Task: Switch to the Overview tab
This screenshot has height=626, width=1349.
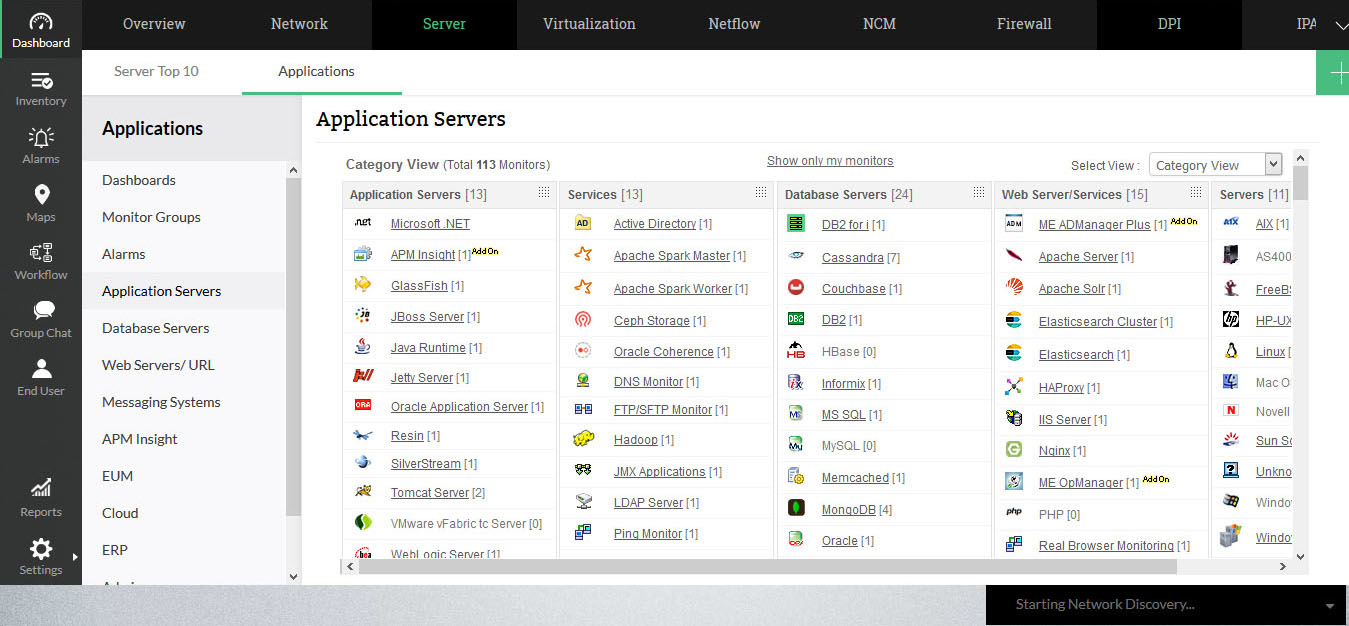Action: tap(154, 24)
